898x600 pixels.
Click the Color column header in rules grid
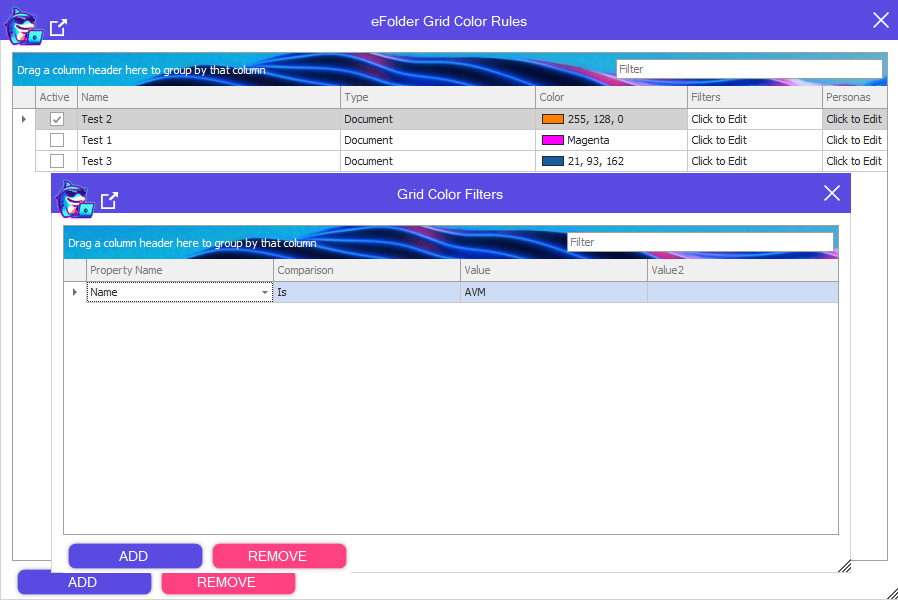click(611, 97)
